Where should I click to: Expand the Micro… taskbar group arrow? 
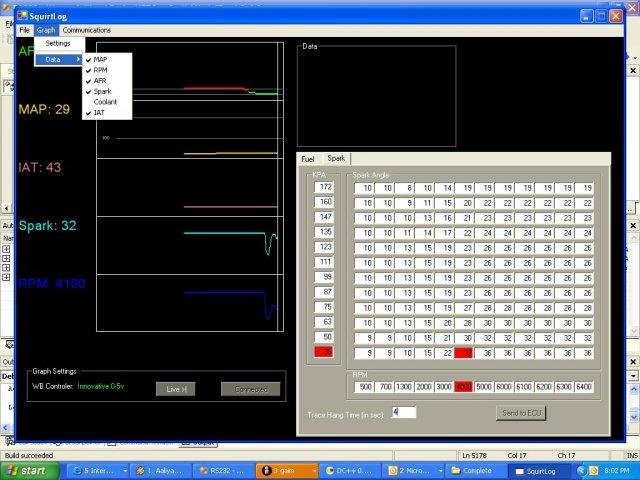click(x=440, y=471)
